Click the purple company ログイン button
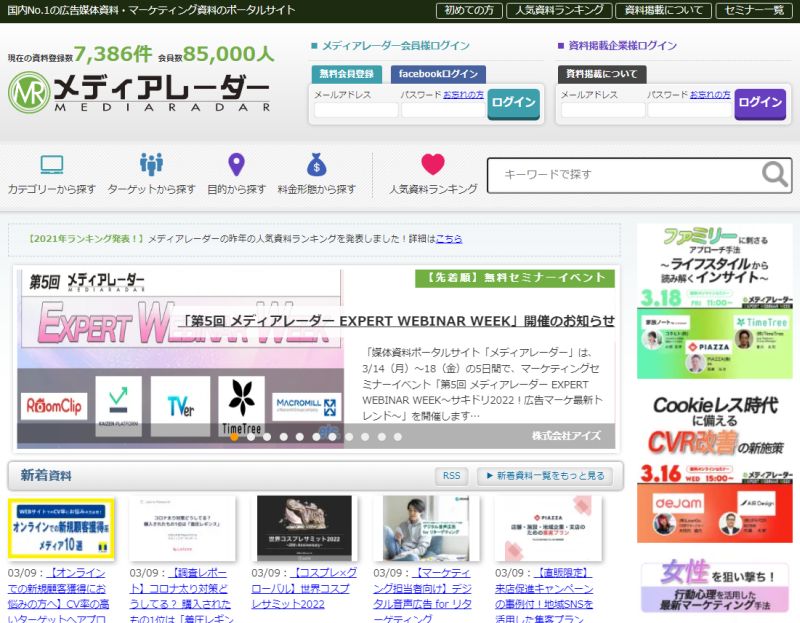The height and width of the screenshot is (623, 800). [760, 104]
